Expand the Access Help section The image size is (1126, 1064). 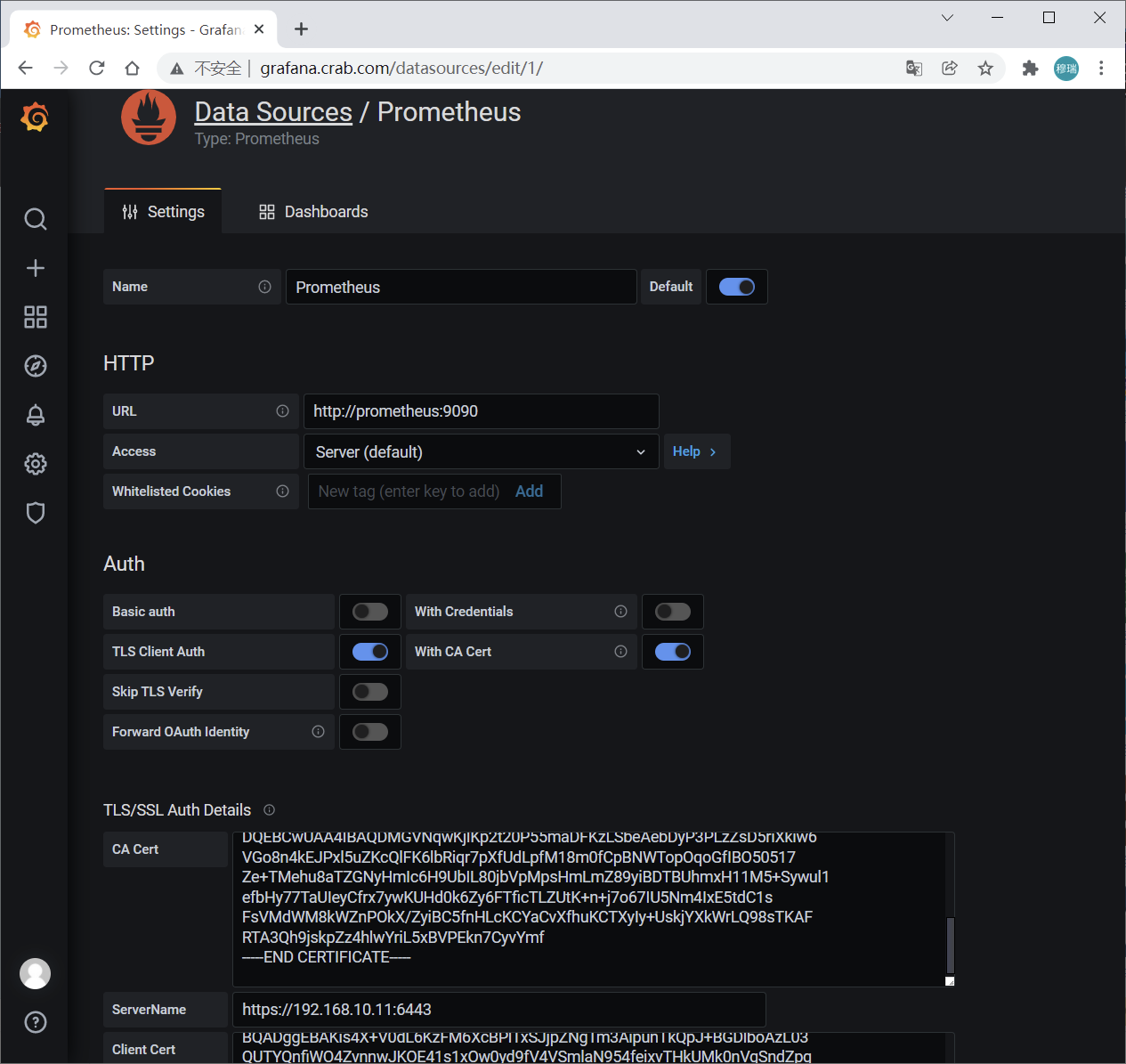coord(697,451)
